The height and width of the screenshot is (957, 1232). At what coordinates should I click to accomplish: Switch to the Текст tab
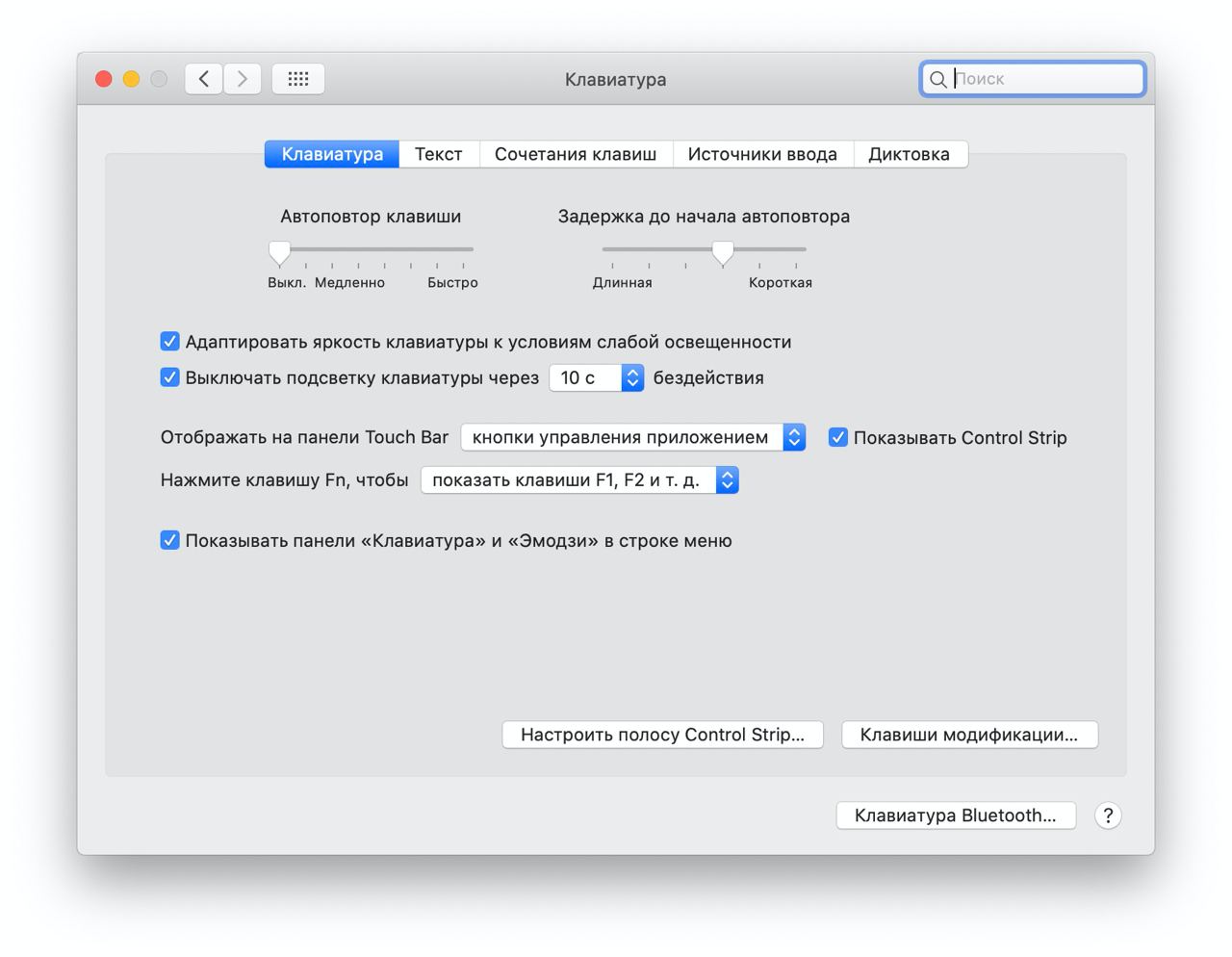(x=439, y=154)
